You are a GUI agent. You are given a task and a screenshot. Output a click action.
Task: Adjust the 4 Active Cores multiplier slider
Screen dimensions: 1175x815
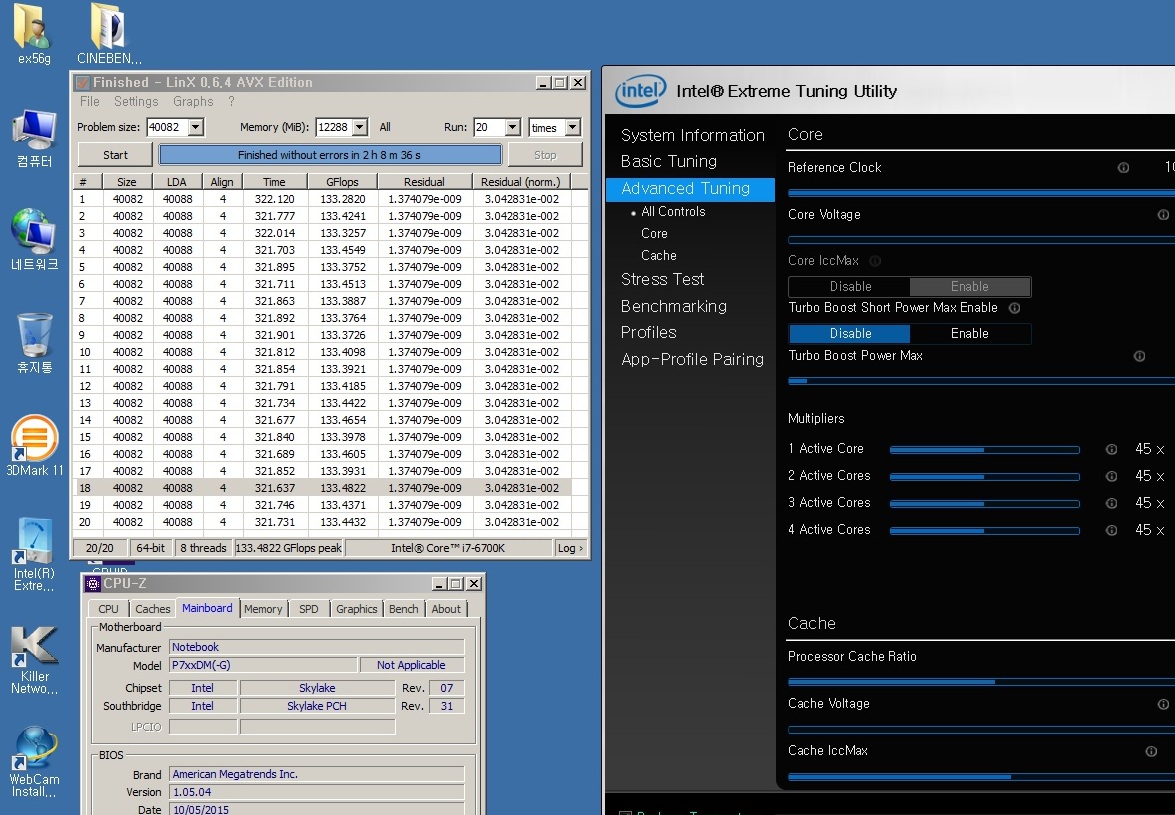(x=985, y=531)
